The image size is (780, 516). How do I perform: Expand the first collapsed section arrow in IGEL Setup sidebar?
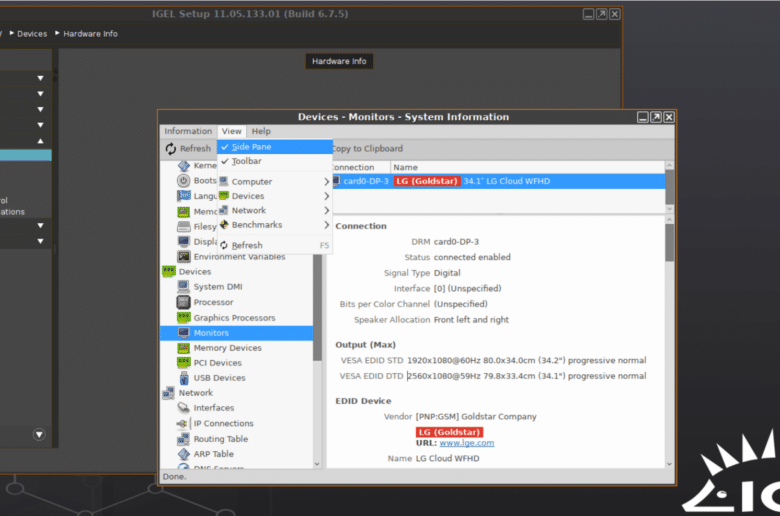pos(40,78)
